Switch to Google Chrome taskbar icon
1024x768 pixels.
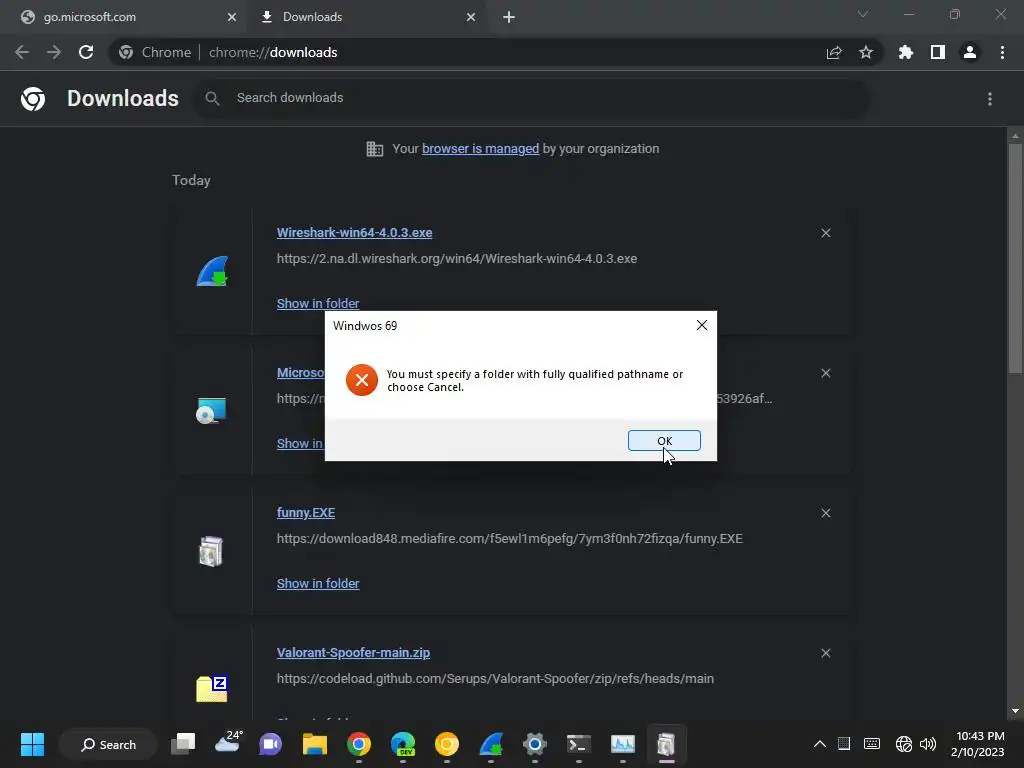coord(359,744)
